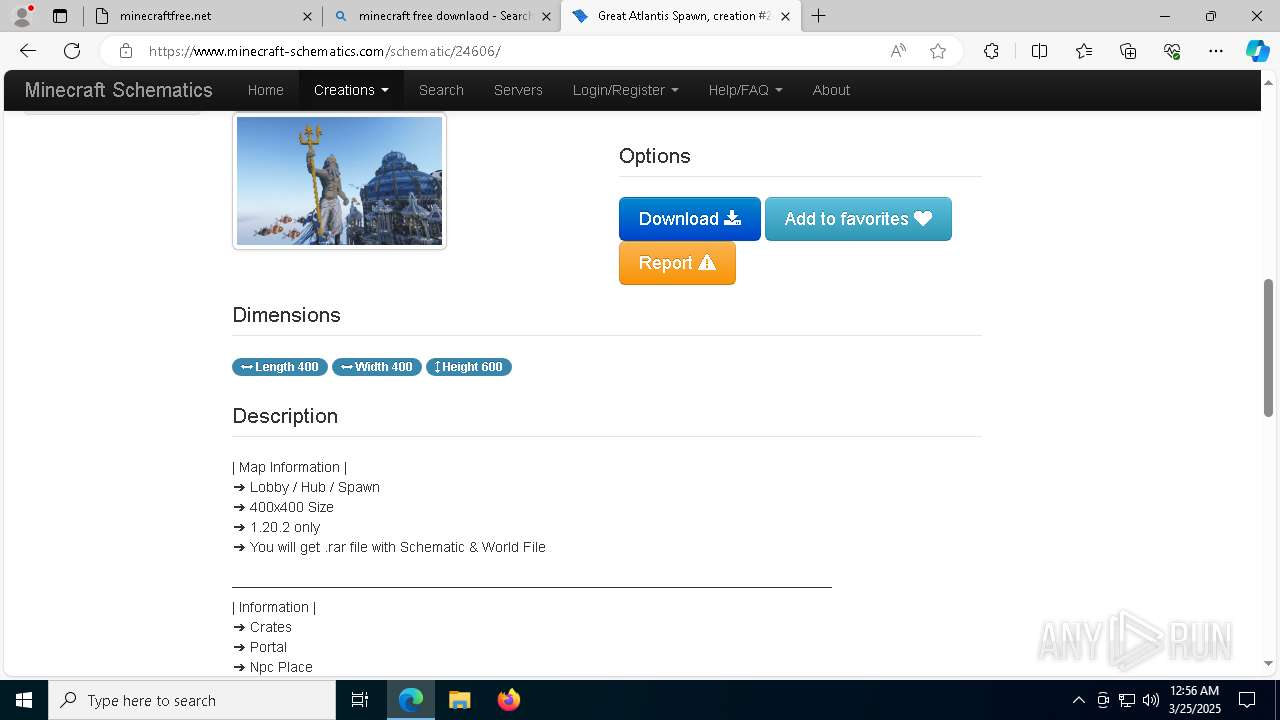Open the About nav item
The image size is (1280, 720).
[x=831, y=90]
